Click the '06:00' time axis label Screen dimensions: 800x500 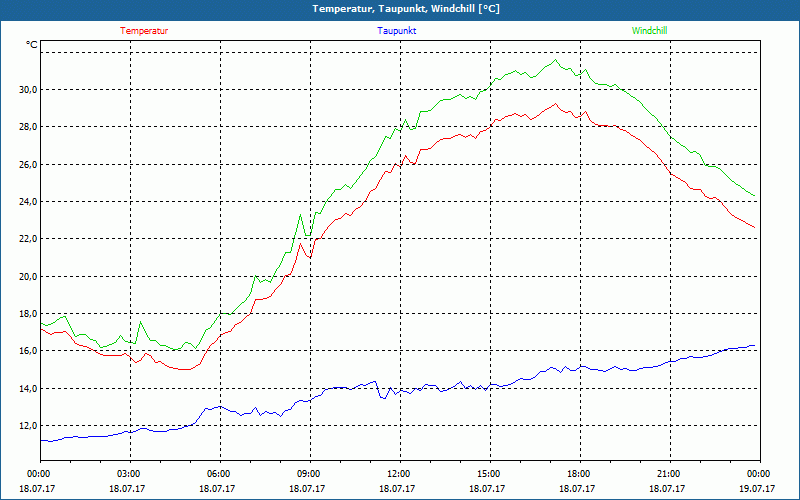tap(218, 474)
